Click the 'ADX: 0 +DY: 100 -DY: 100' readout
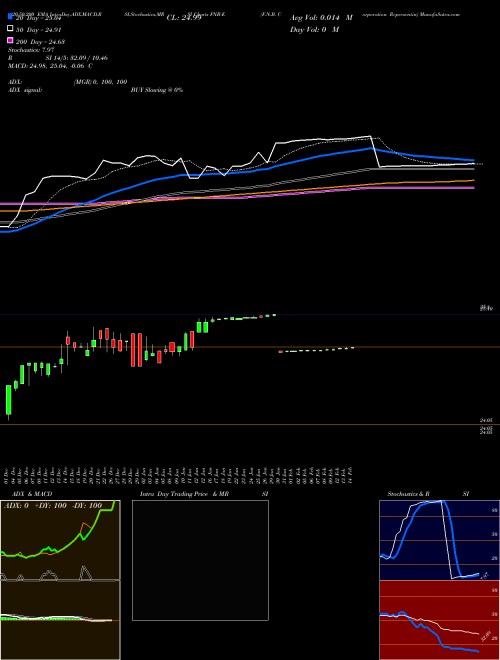This screenshot has height=660, width=500. coord(53,505)
